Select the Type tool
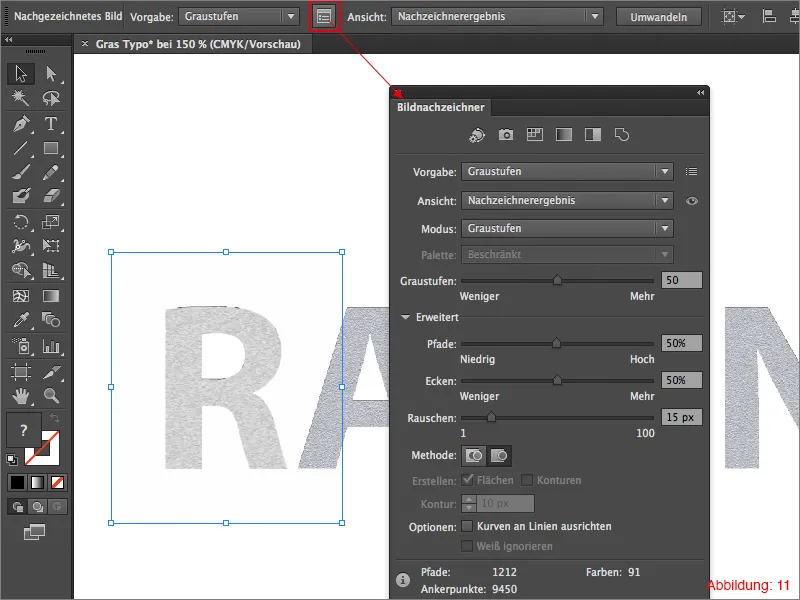 pos(51,124)
